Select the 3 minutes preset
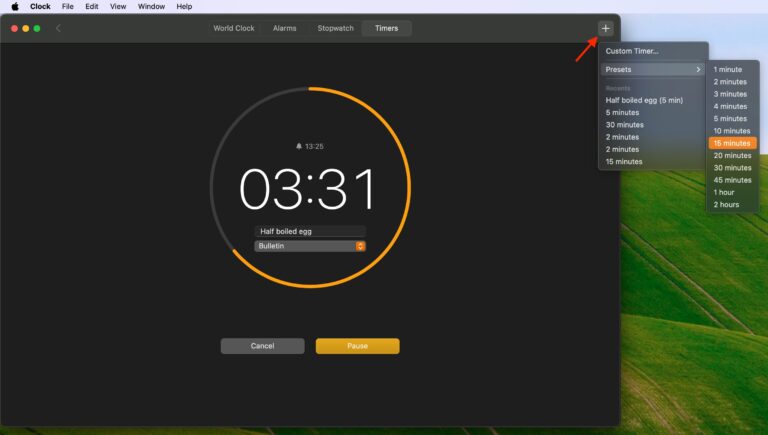 (733, 94)
